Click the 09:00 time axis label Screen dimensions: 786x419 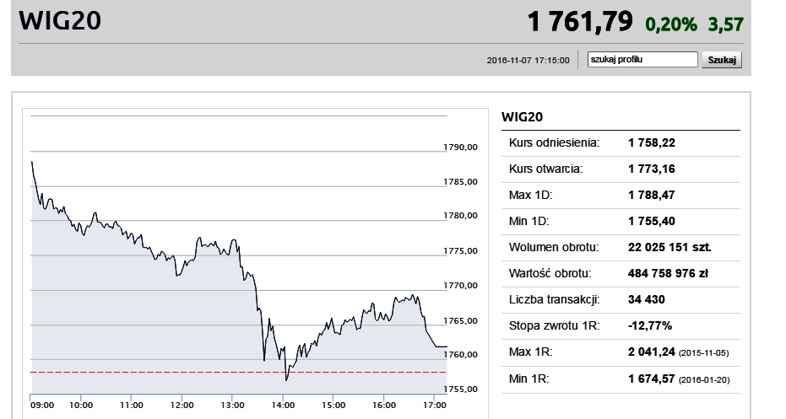(x=42, y=405)
